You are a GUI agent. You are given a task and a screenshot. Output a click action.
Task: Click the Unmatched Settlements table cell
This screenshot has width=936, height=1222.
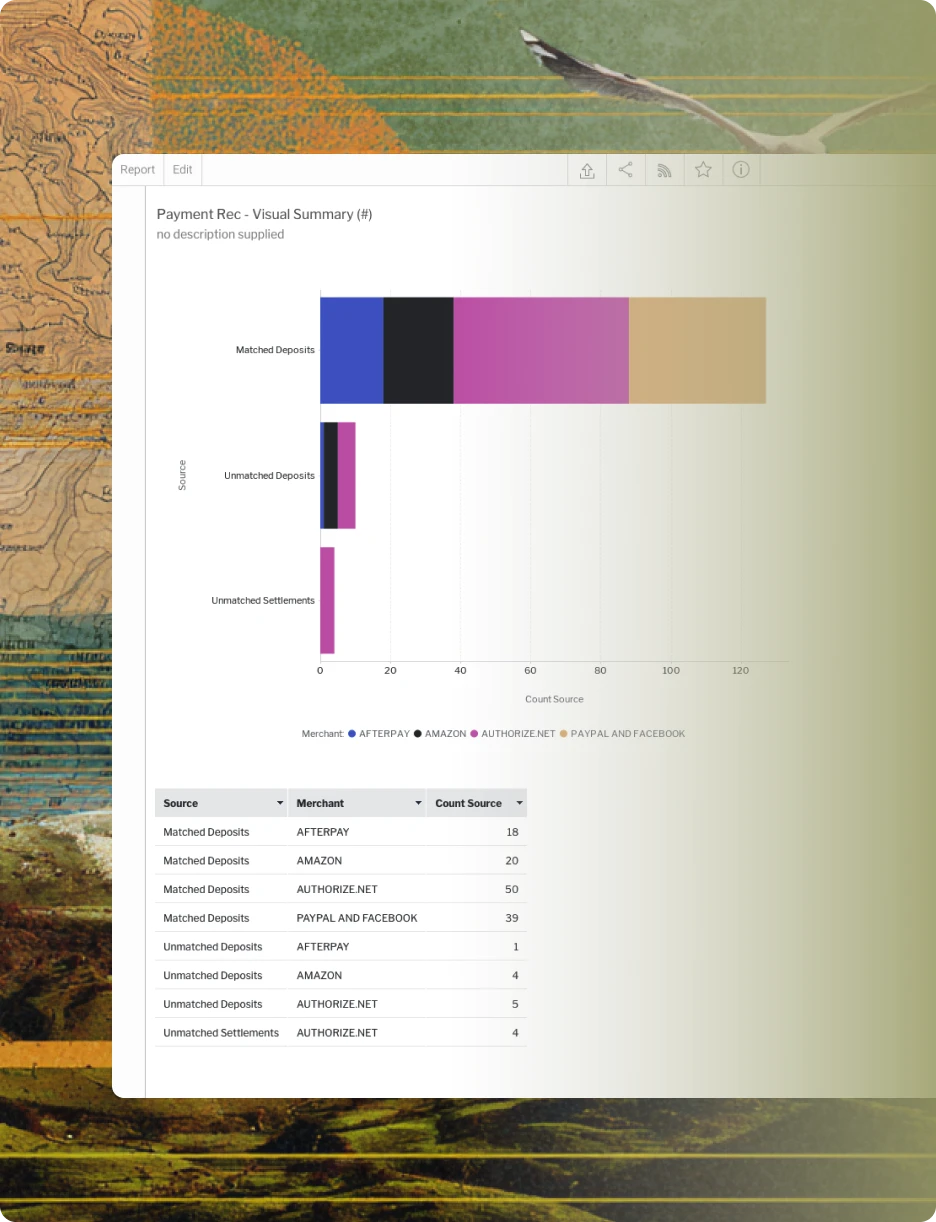pyautogui.click(x=221, y=1033)
